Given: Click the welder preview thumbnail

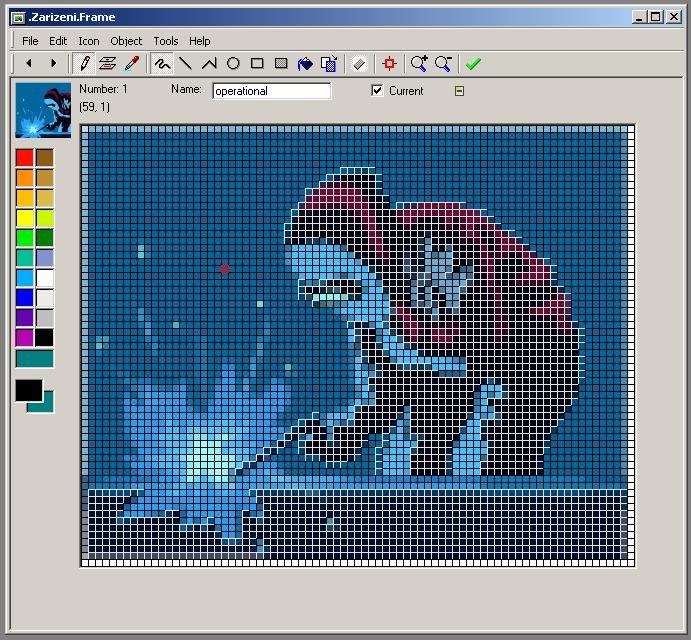Looking at the screenshot, I should tap(43, 110).
